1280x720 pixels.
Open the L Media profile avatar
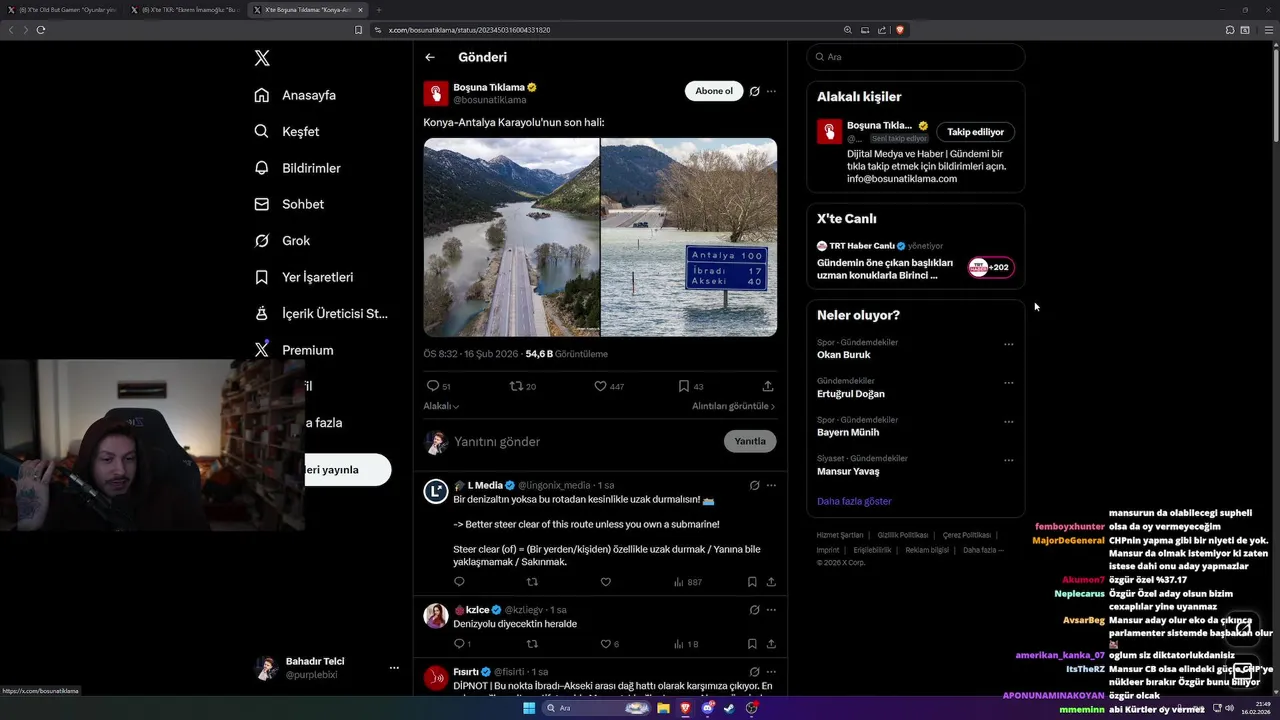(436, 491)
